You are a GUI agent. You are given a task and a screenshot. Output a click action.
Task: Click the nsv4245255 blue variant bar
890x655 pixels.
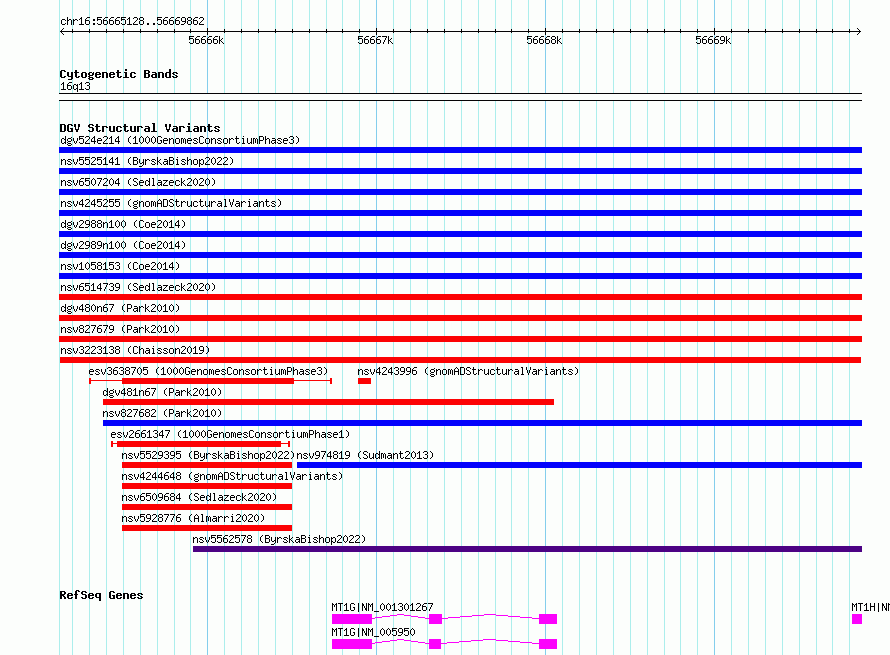coord(460,213)
